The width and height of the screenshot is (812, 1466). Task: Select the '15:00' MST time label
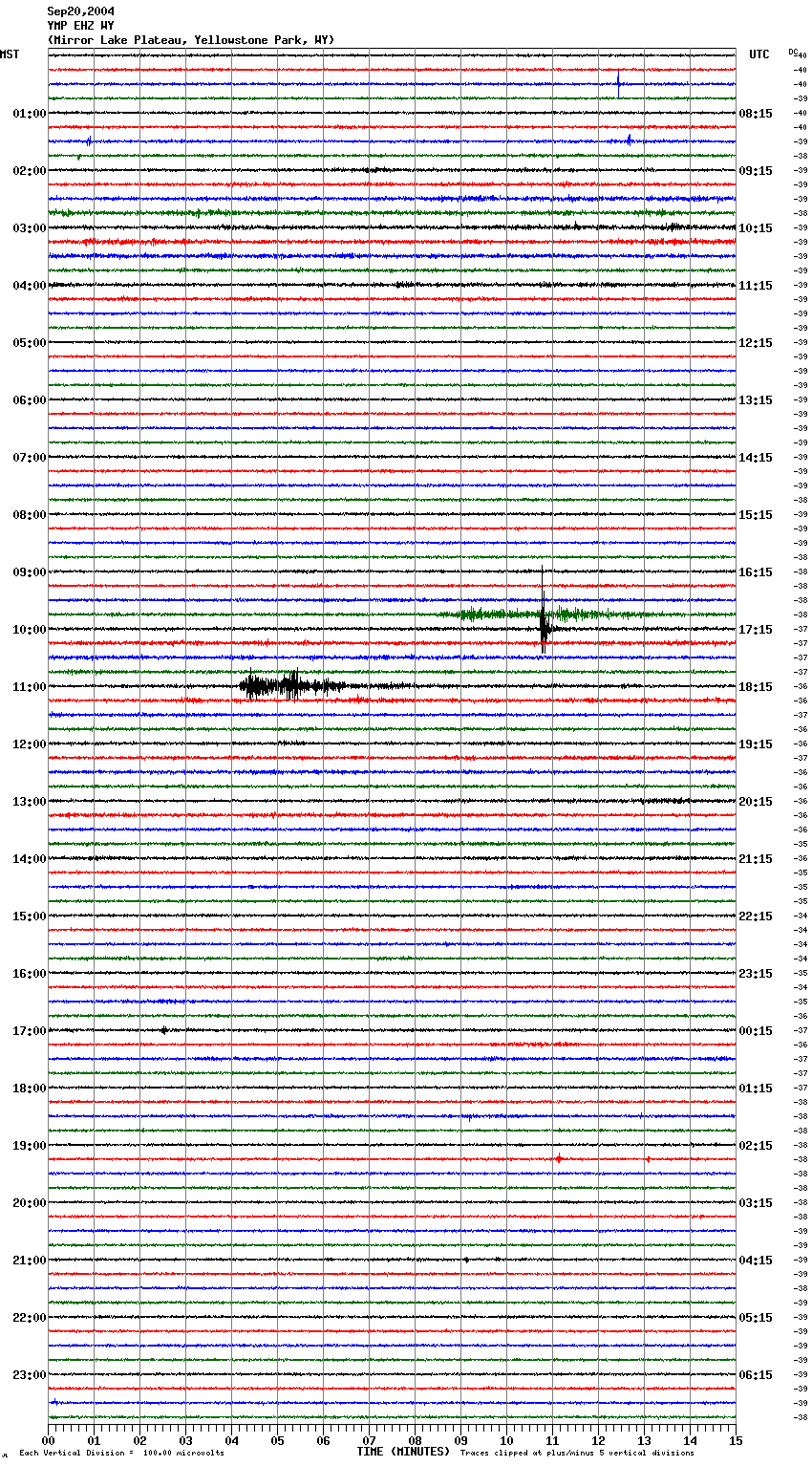pos(30,916)
